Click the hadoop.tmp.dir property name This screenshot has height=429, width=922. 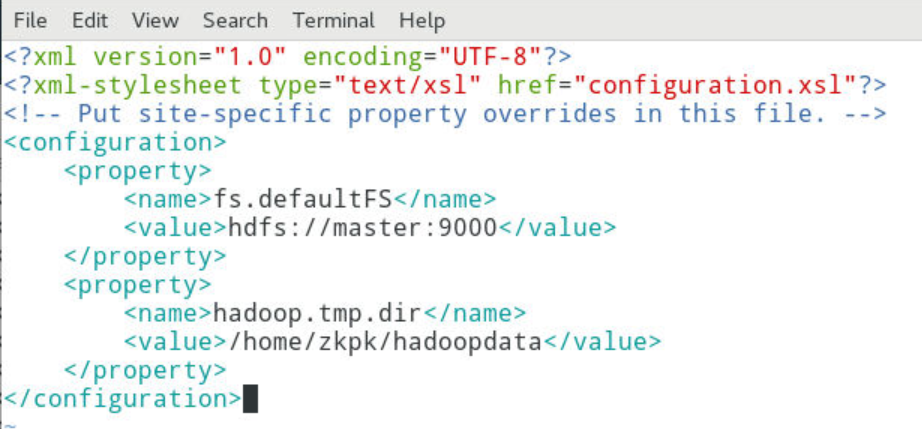point(318,313)
